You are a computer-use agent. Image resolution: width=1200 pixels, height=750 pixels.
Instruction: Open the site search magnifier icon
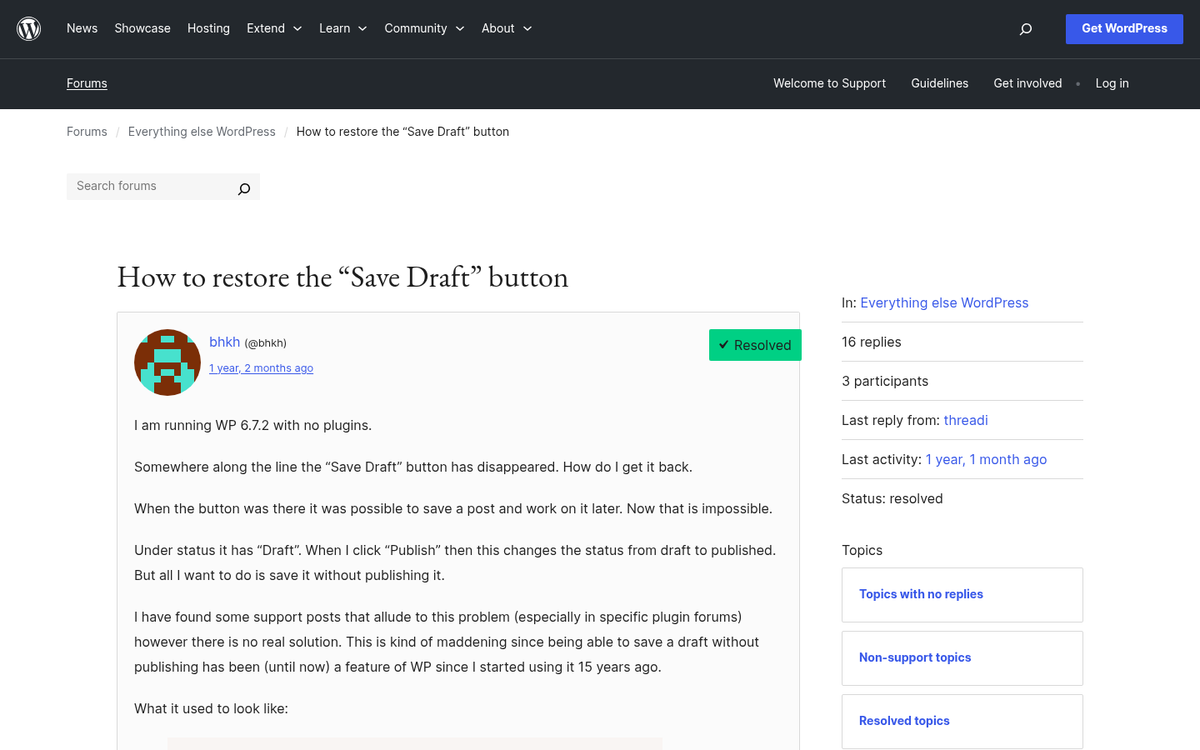tap(1025, 29)
